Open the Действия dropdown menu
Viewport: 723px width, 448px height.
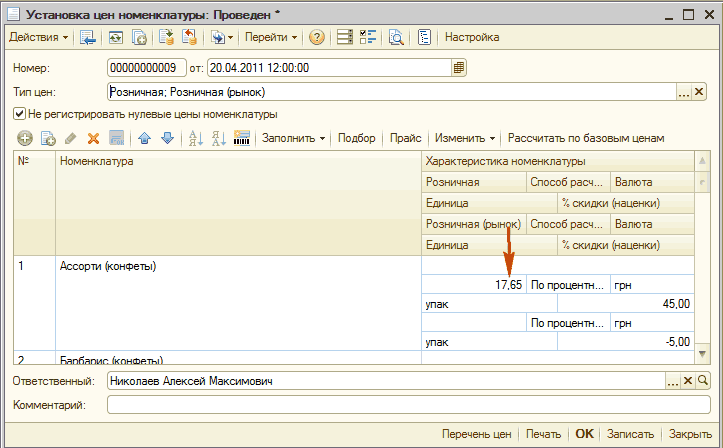point(39,37)
